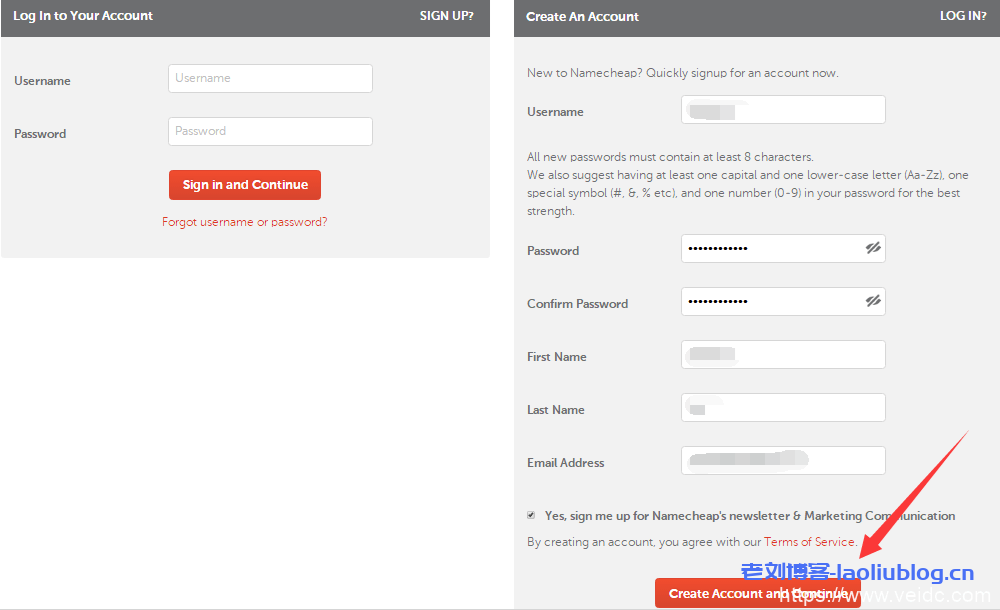
Task: Click the Email Address field
Action: [783, 460]
